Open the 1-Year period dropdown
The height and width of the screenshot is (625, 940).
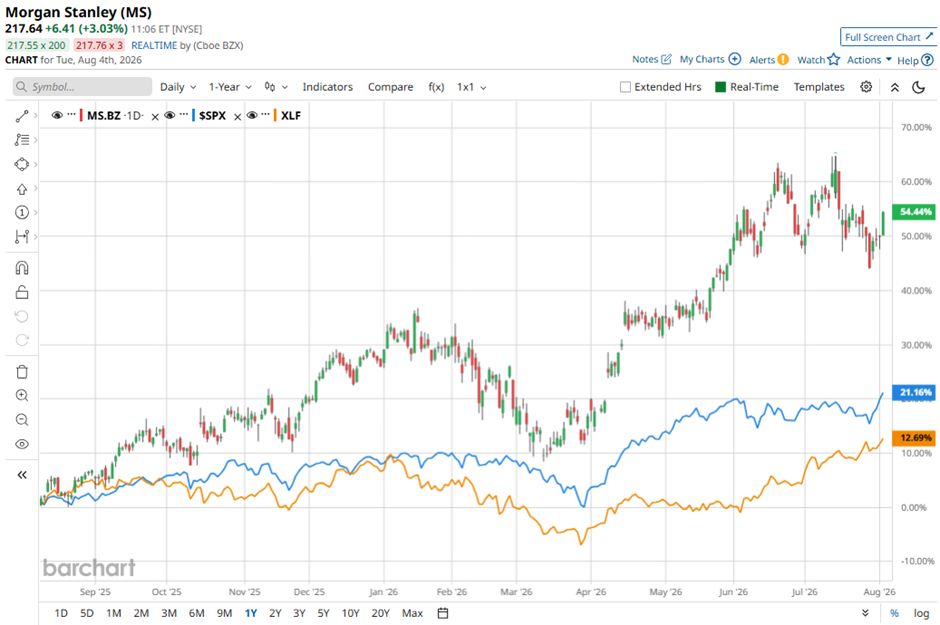click(x=230, y=87)
